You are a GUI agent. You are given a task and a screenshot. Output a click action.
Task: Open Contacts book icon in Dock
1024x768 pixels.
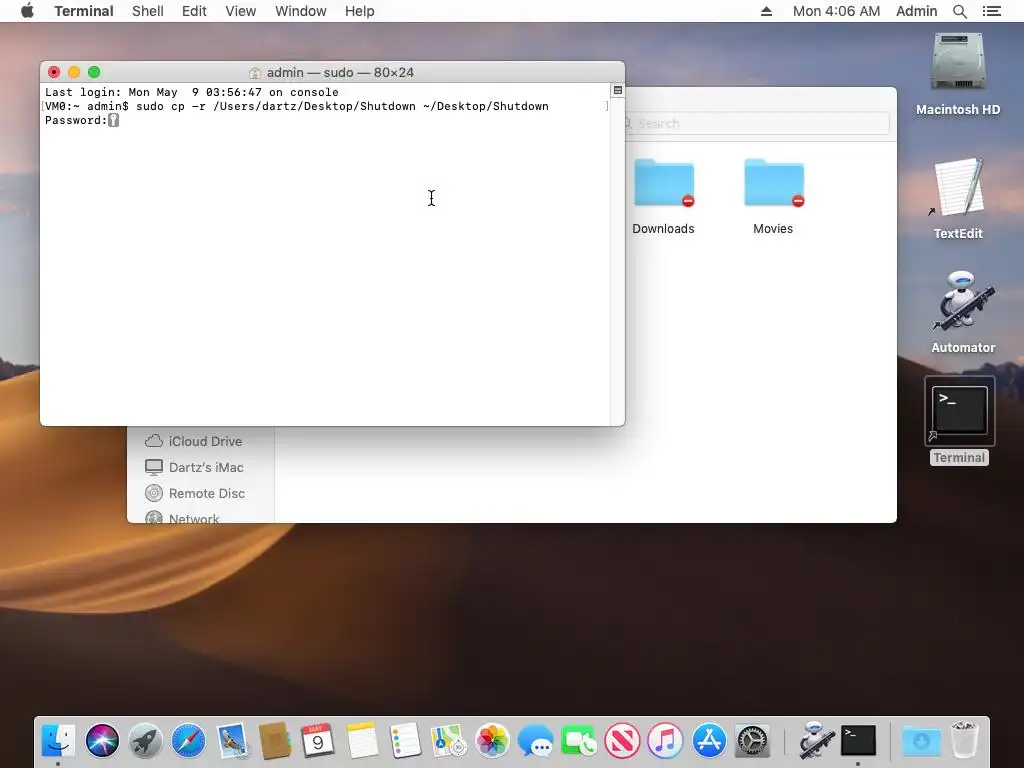click(x=275, y=741)
